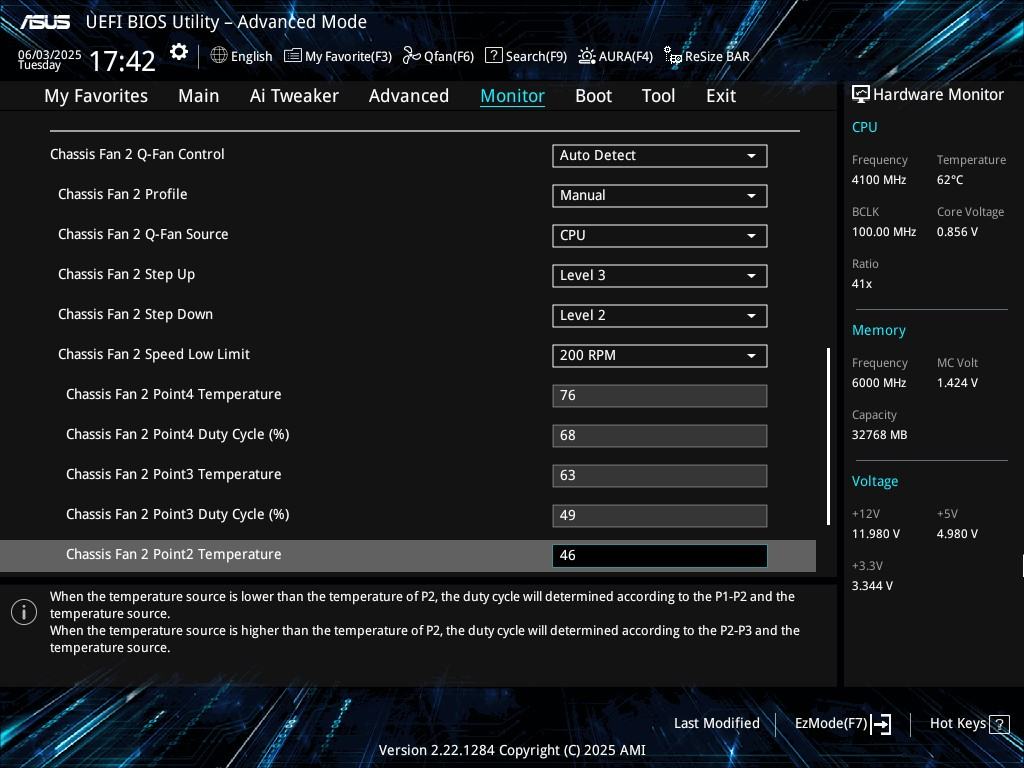The height and width of the screenshot is (768, 1024).
Task: Edit Point4 Temperature field showing 76
Action: click(660, 396)
